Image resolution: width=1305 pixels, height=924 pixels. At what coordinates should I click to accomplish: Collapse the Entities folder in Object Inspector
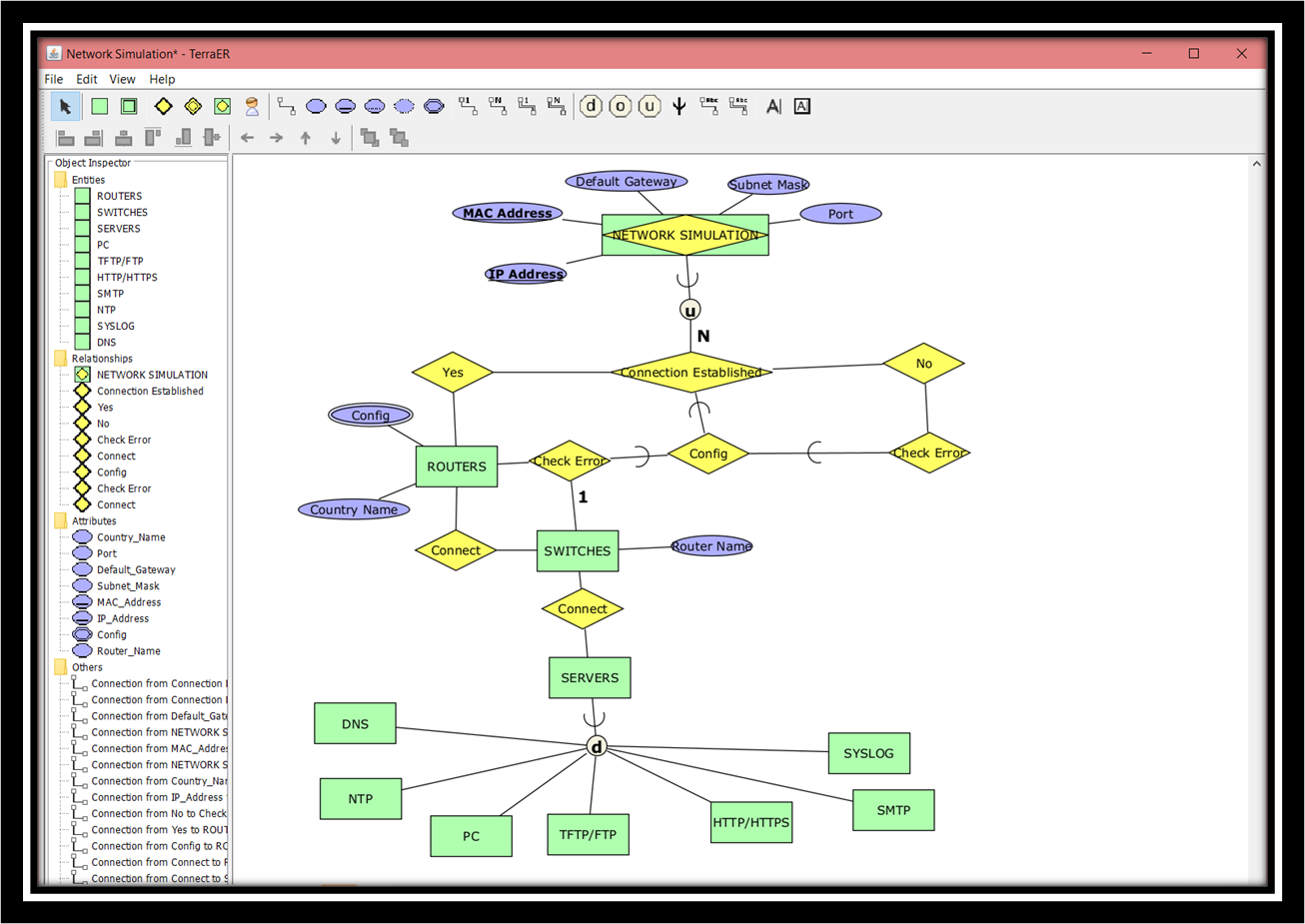60,179
